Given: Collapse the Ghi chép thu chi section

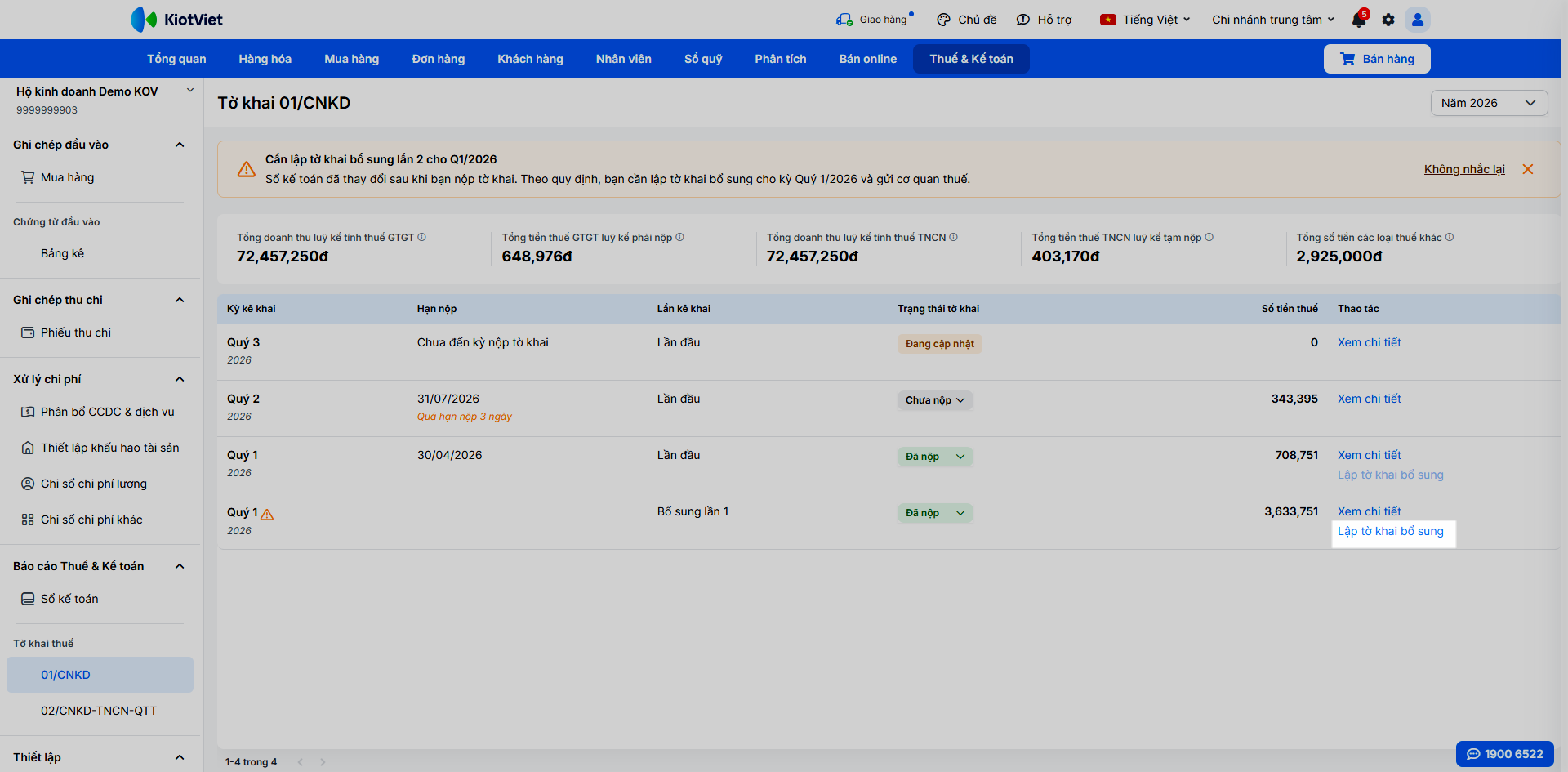Looking at the screenshot, I should (180, 300).
